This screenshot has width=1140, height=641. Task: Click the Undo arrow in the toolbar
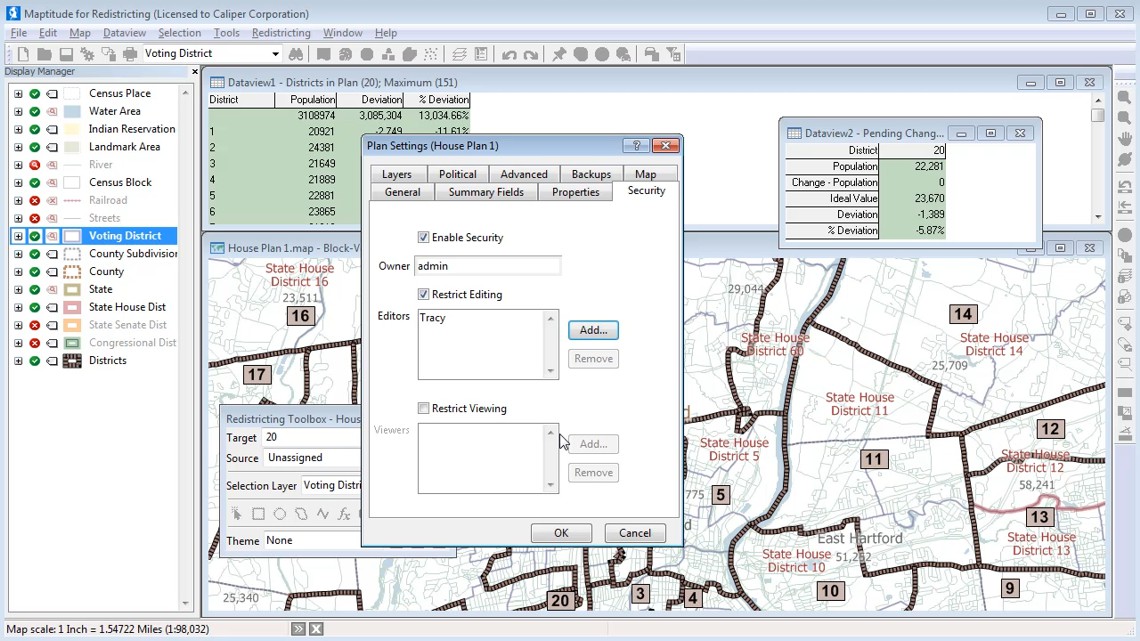click(x=509, y=54)
